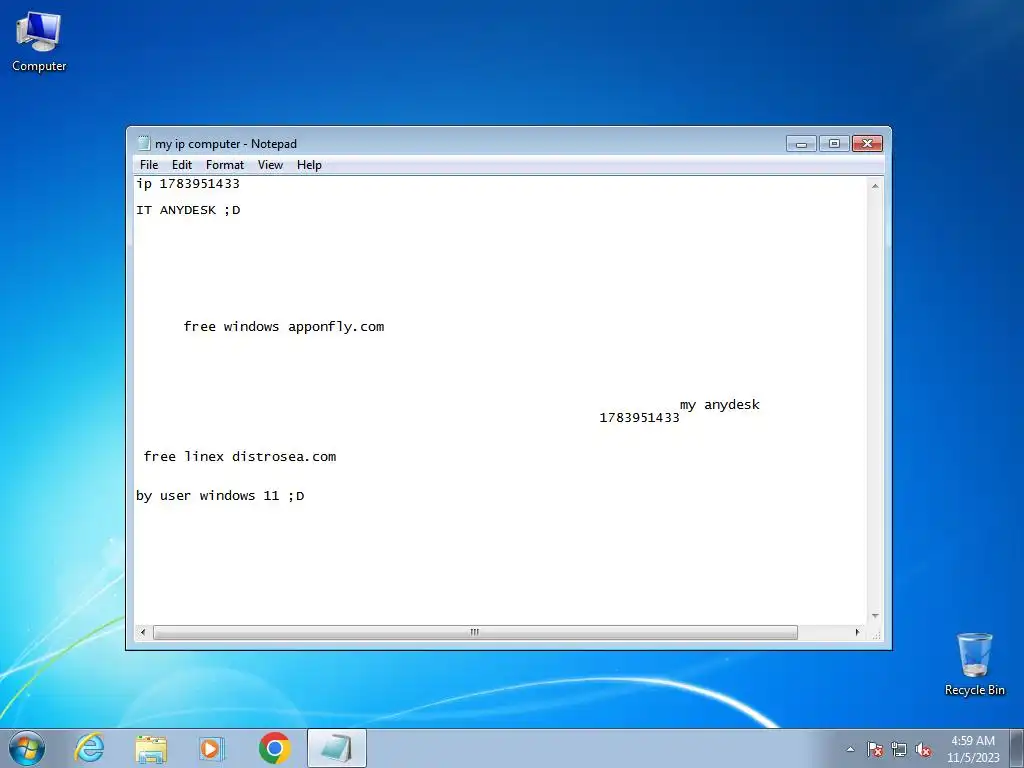Select the Recycle Bin icon
This screenshot has width=1024, height=768.
pos(974,664)
